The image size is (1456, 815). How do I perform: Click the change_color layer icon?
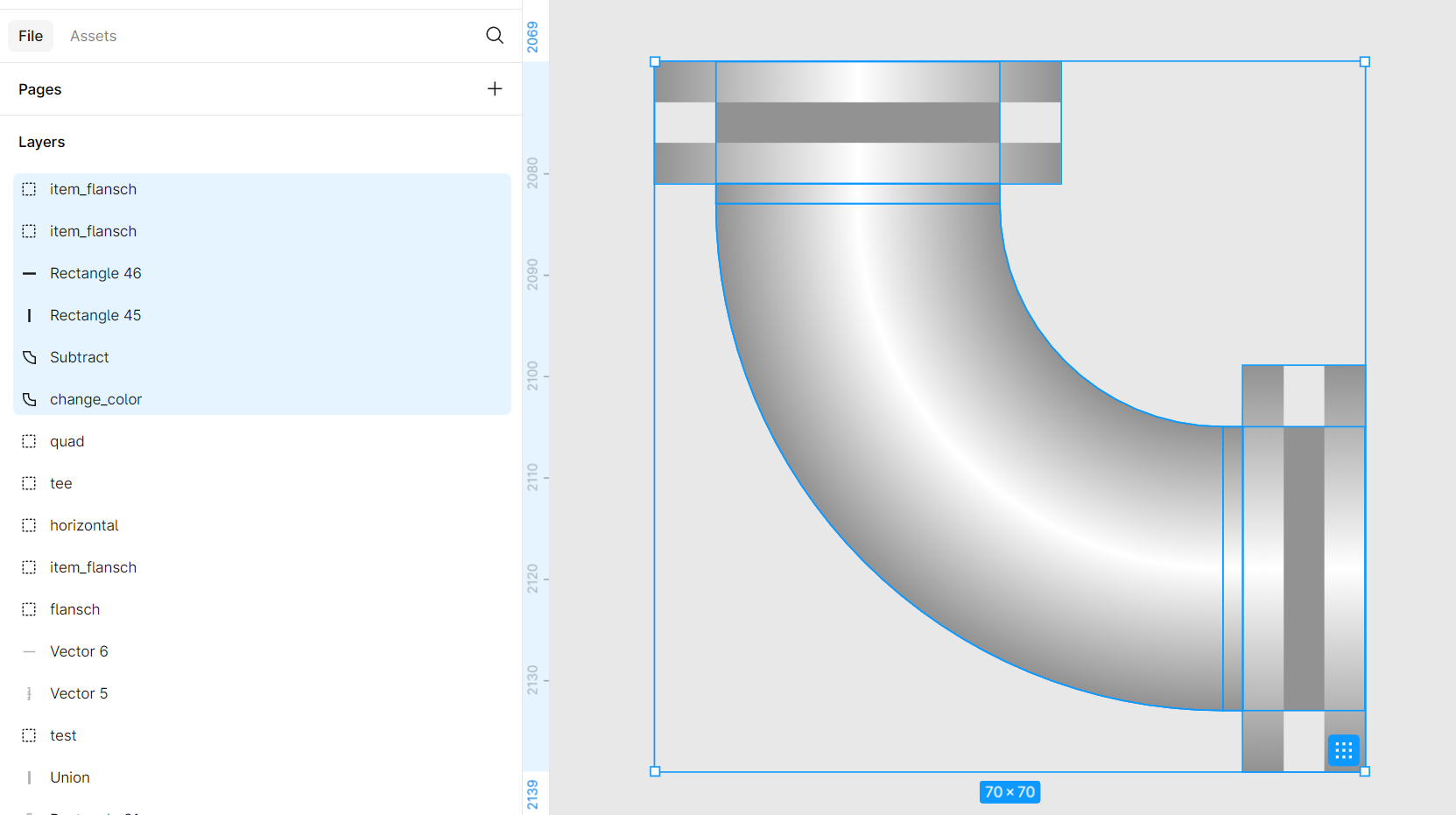pos(30,399)
